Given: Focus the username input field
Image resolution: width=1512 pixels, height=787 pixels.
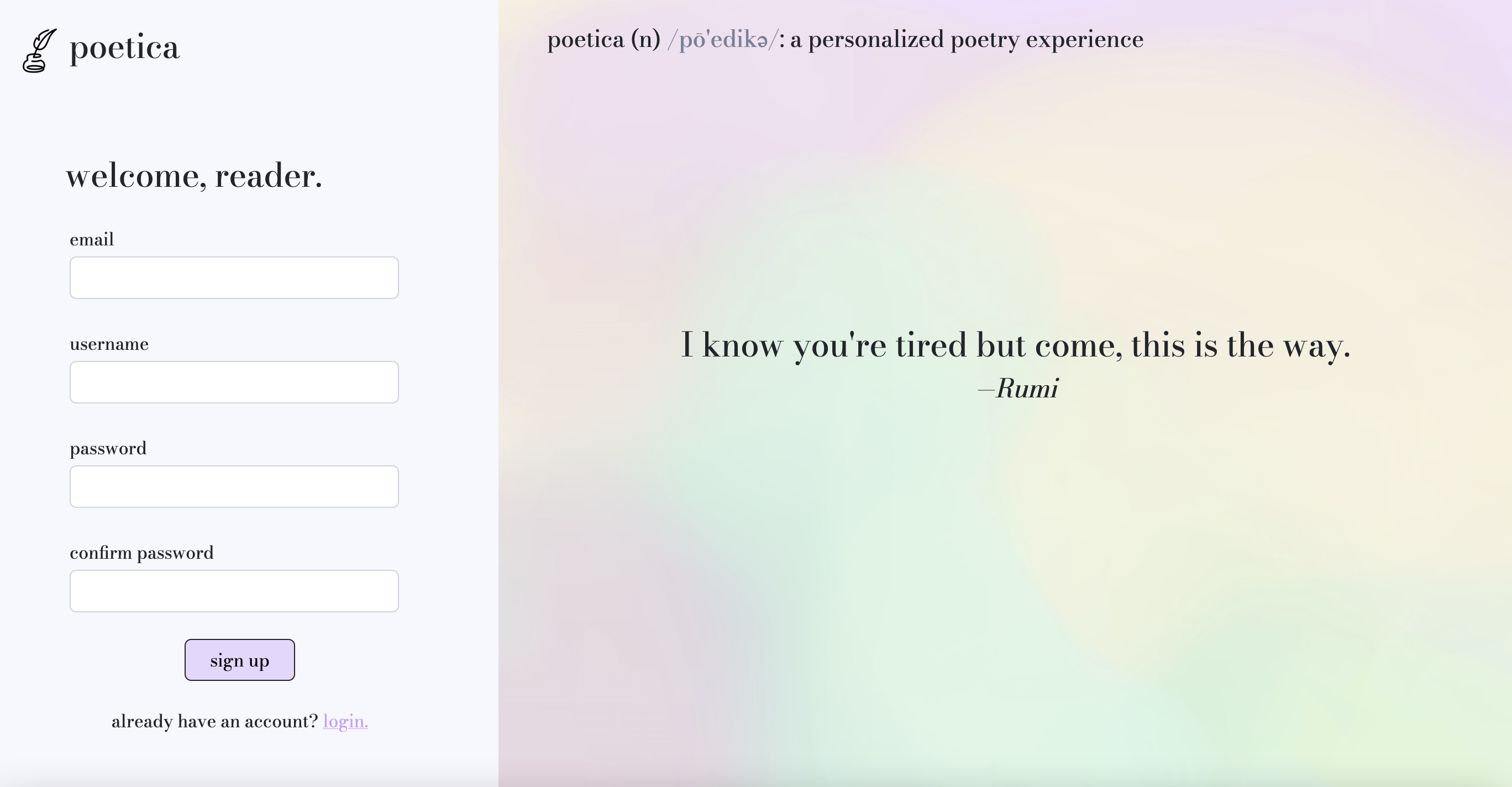Looking at the screenshot, I should click(234, 382).
